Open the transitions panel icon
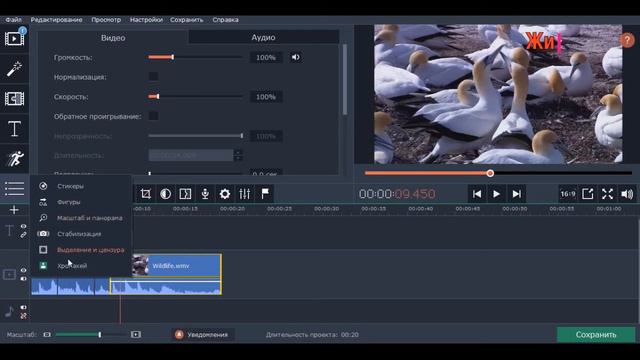Screen dimensions: 640x360 pos(14,99)
